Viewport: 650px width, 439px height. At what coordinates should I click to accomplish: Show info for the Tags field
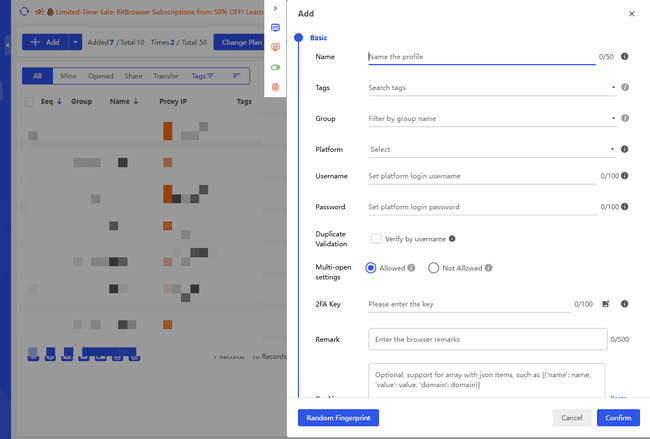[x=625, y=87]
